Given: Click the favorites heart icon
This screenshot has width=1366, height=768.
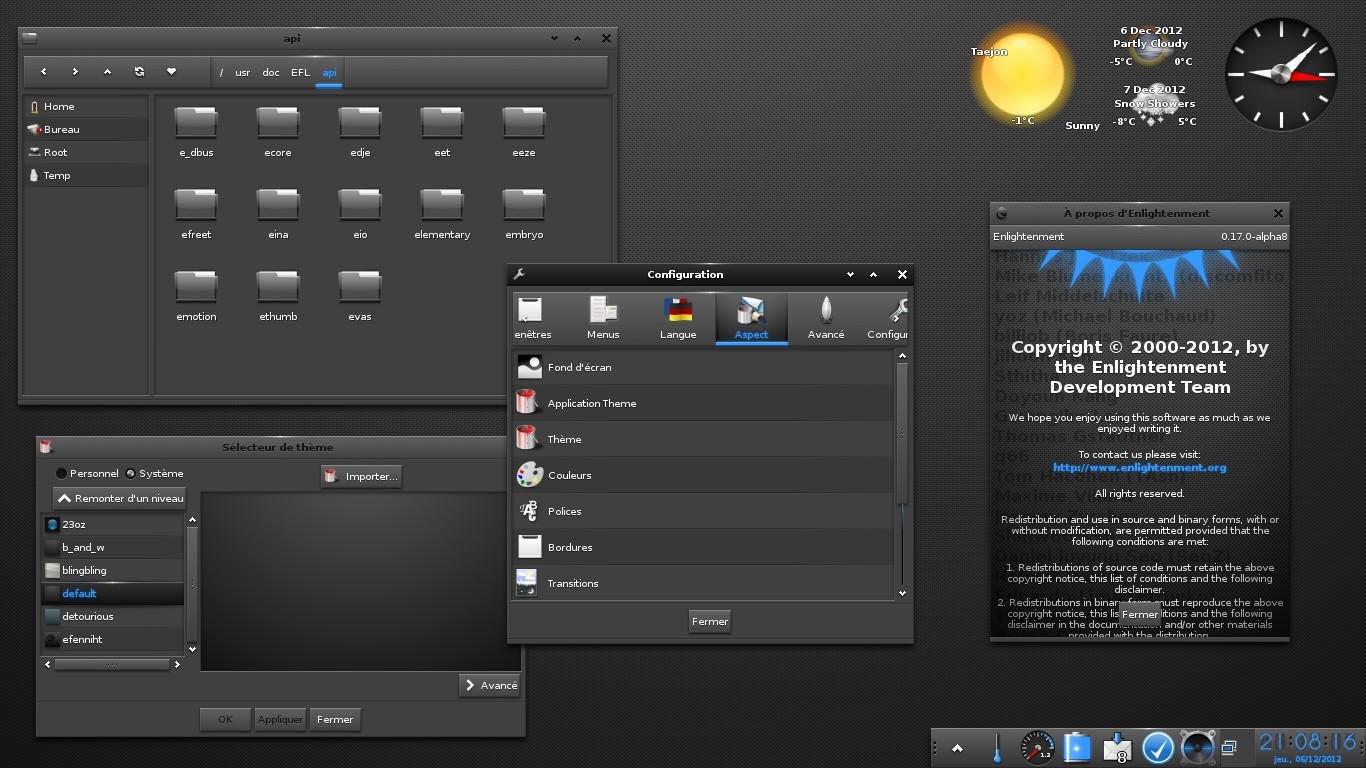Looking at the screenshot, I should [x=171, y=72].
